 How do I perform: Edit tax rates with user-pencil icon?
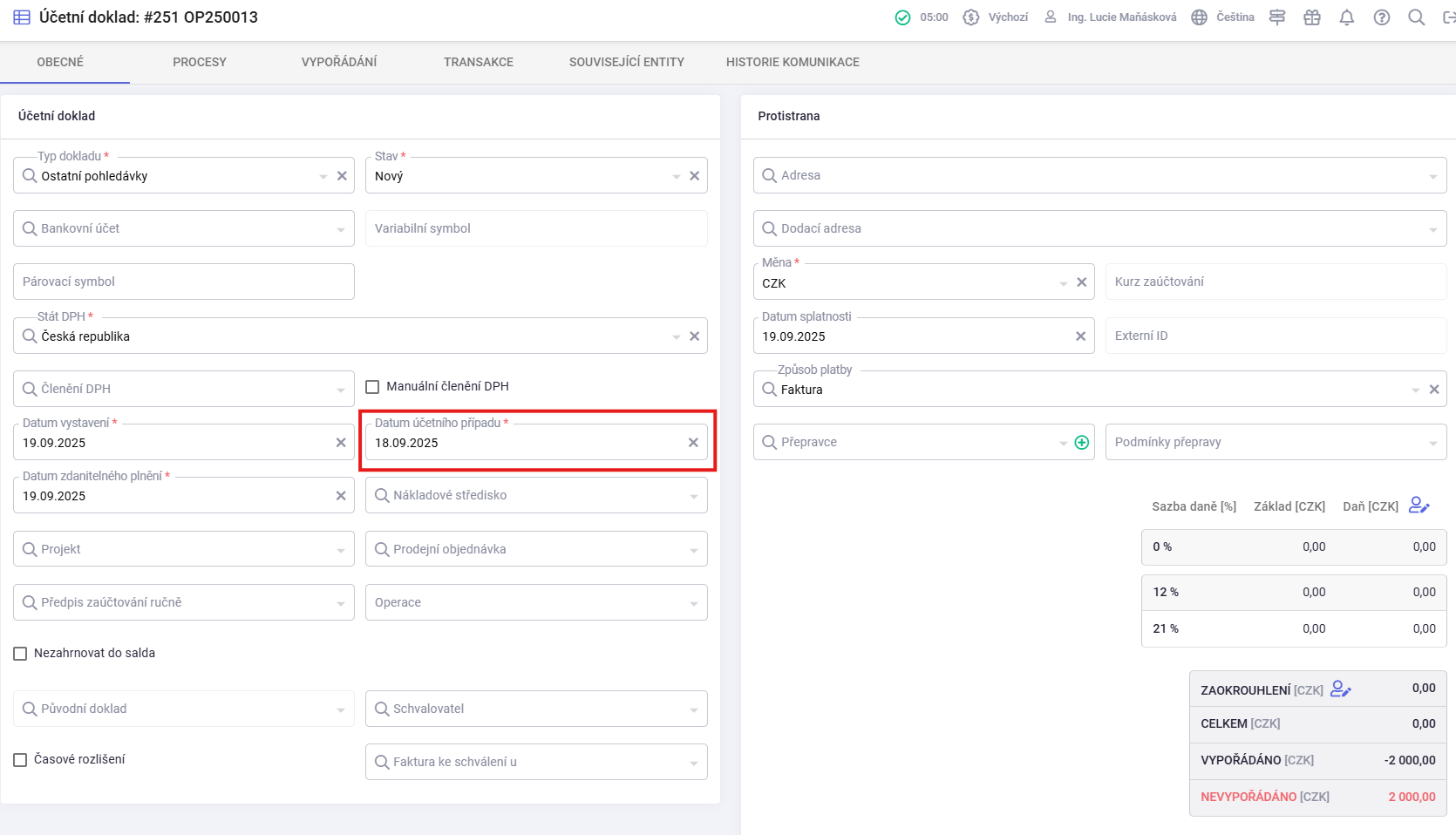click(x=1419, y=506)
